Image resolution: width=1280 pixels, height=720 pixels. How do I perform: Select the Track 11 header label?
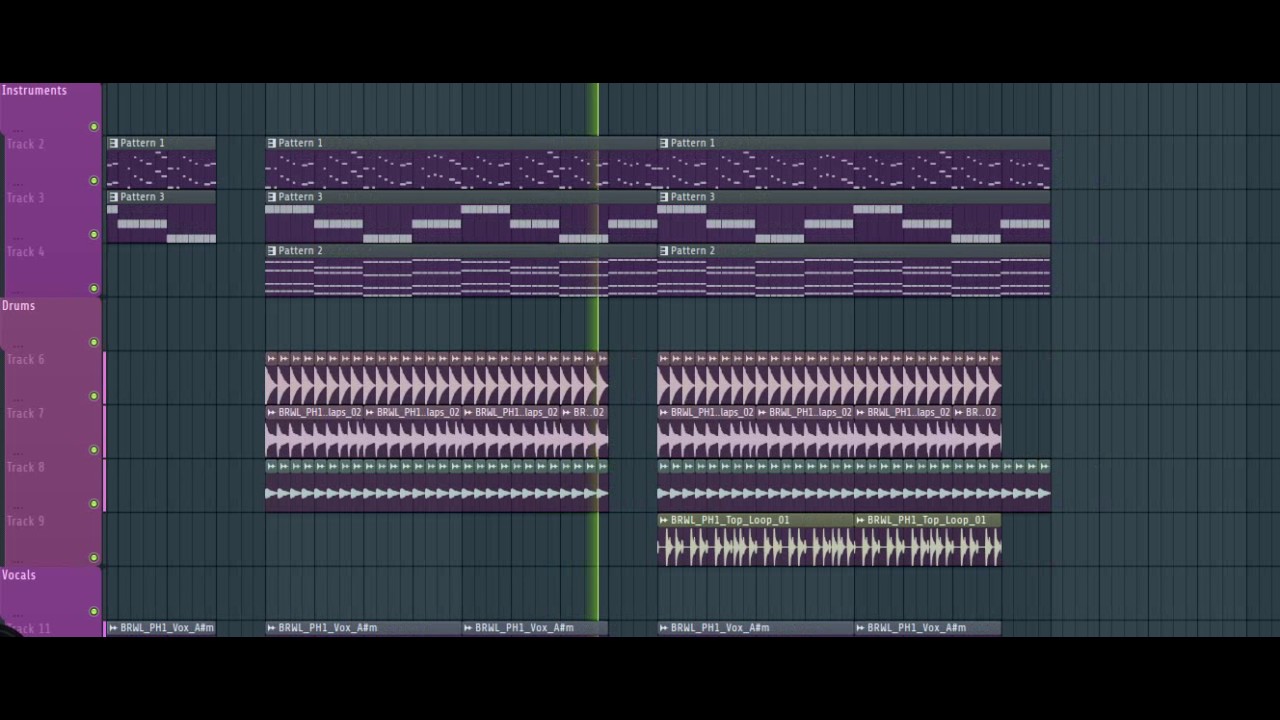pyautogui.click(x=28, y=629)
